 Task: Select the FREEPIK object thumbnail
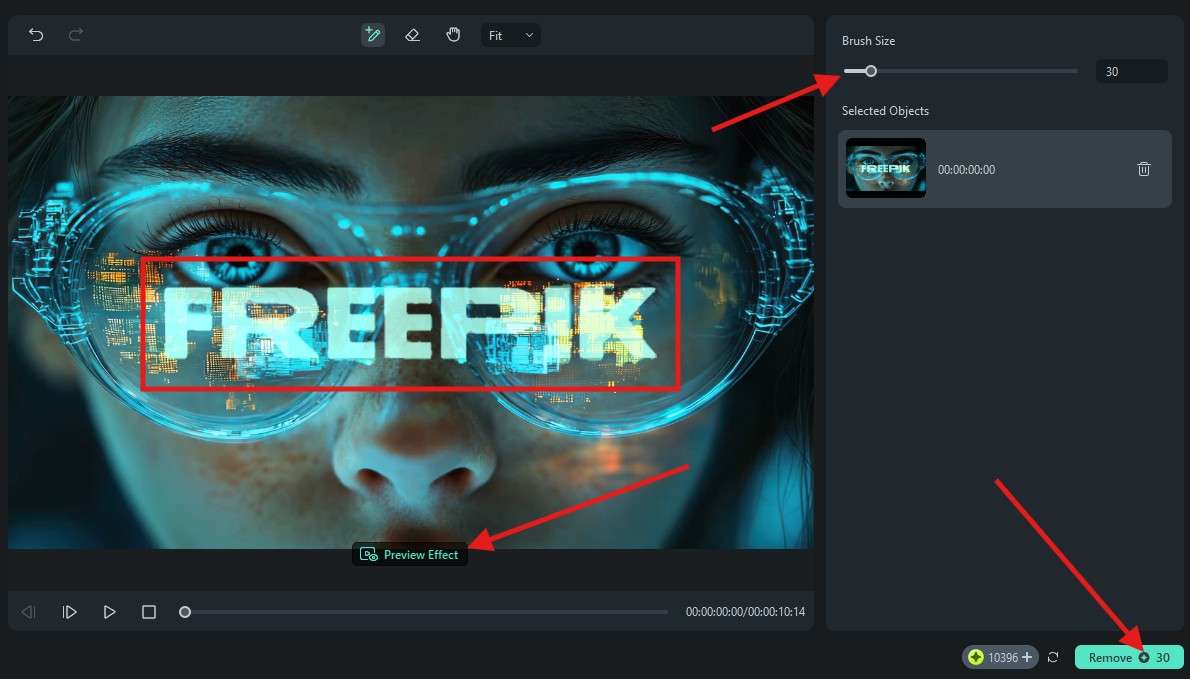click(x=886, y=168)
